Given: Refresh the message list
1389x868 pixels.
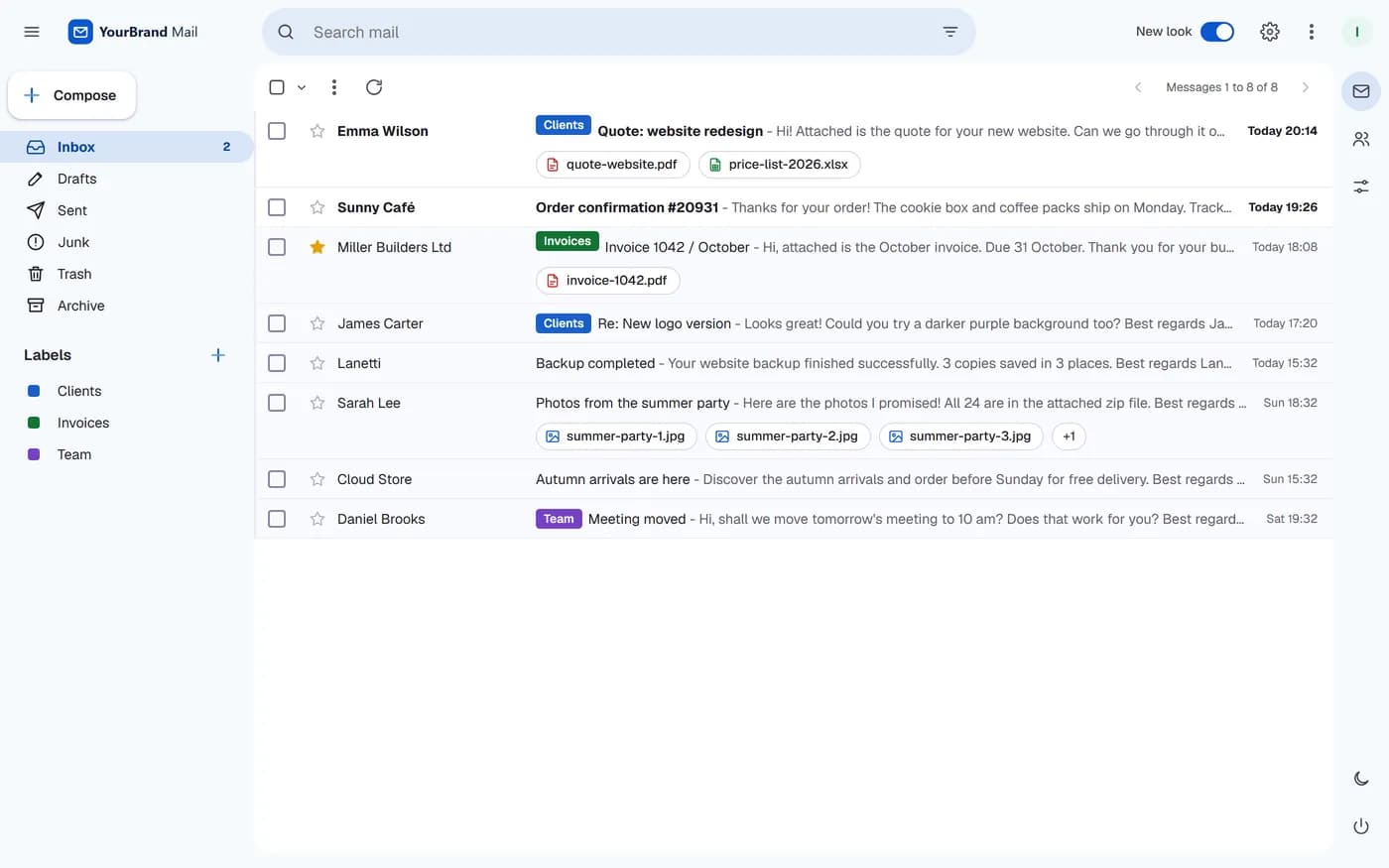Looking at the screenshot, I should 374,87.
